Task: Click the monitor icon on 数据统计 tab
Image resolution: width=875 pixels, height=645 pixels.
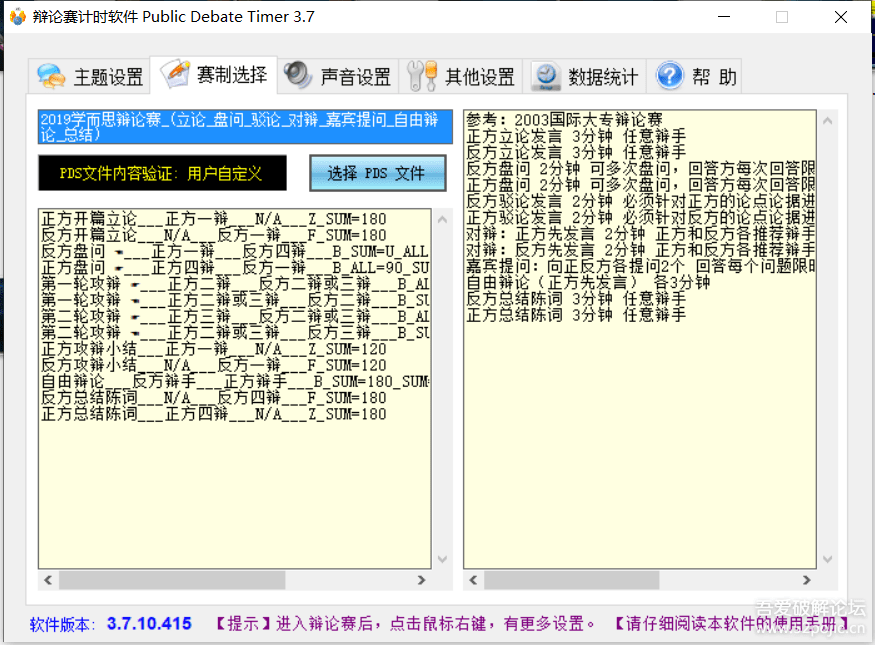Action: pyautogui.click(x=546, y=76)
